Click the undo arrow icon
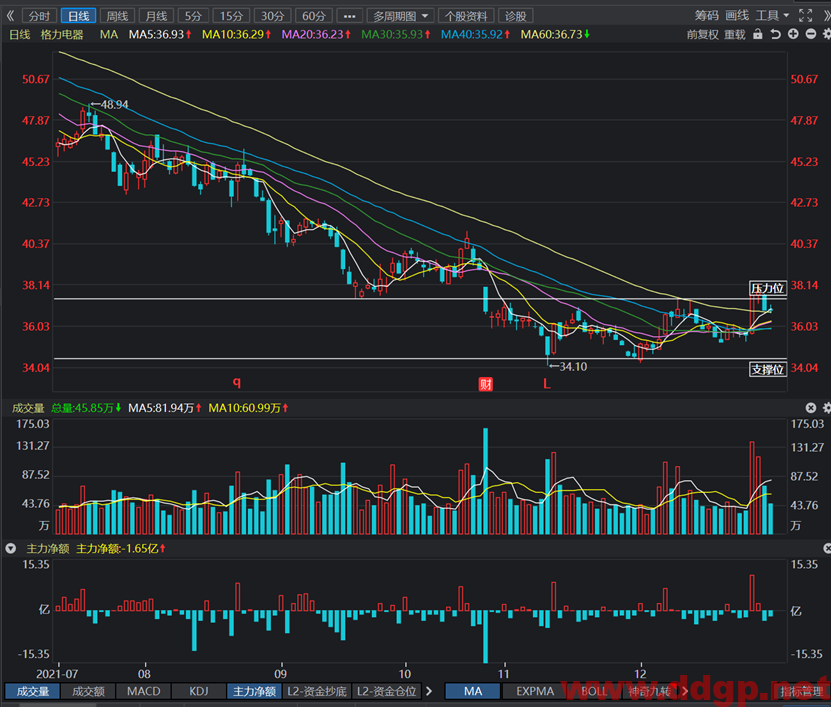The height and width of the screenshot is (707, 831). [x=776, y=34]
